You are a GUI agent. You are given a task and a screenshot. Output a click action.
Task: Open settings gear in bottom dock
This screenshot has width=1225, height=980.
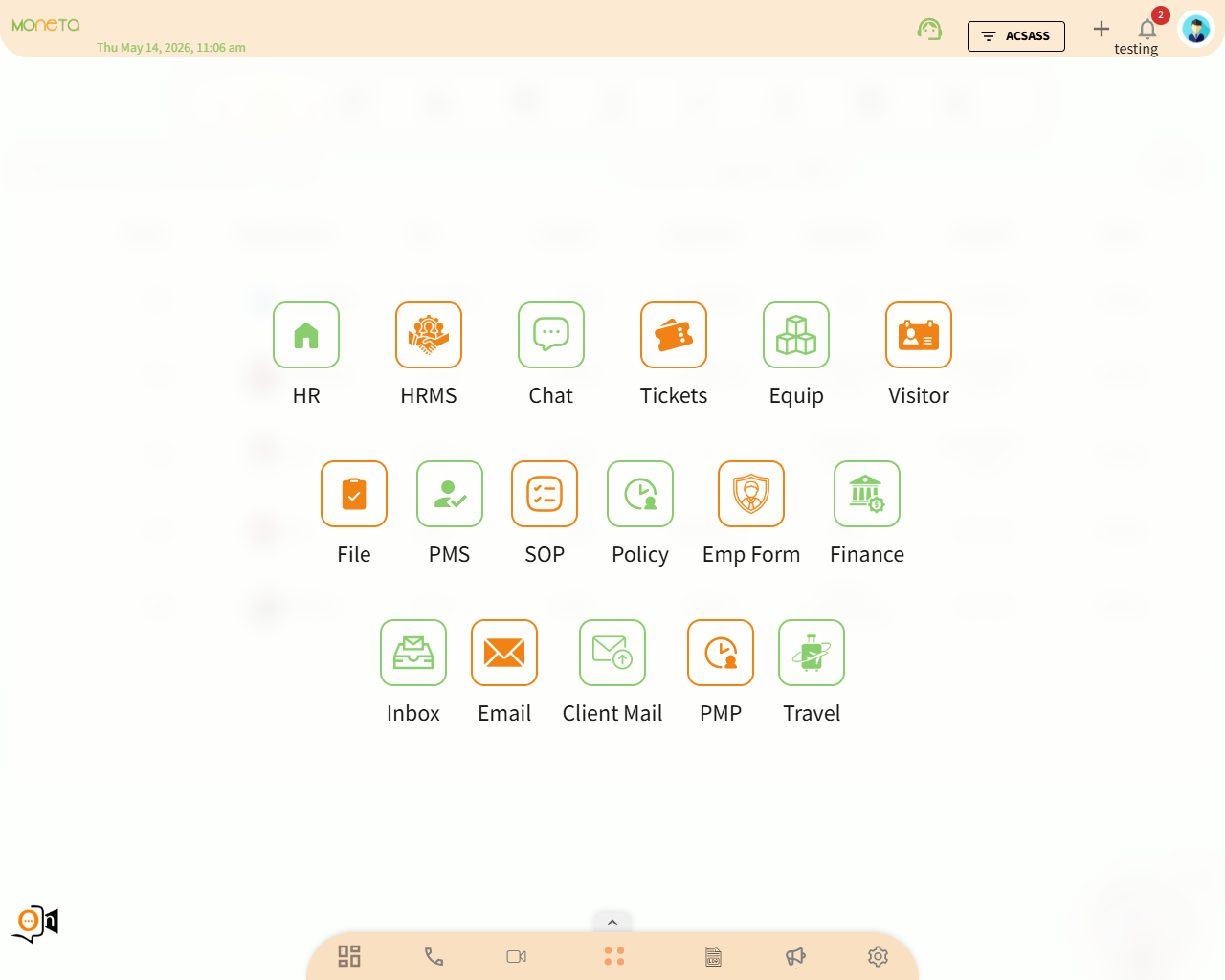878,956
